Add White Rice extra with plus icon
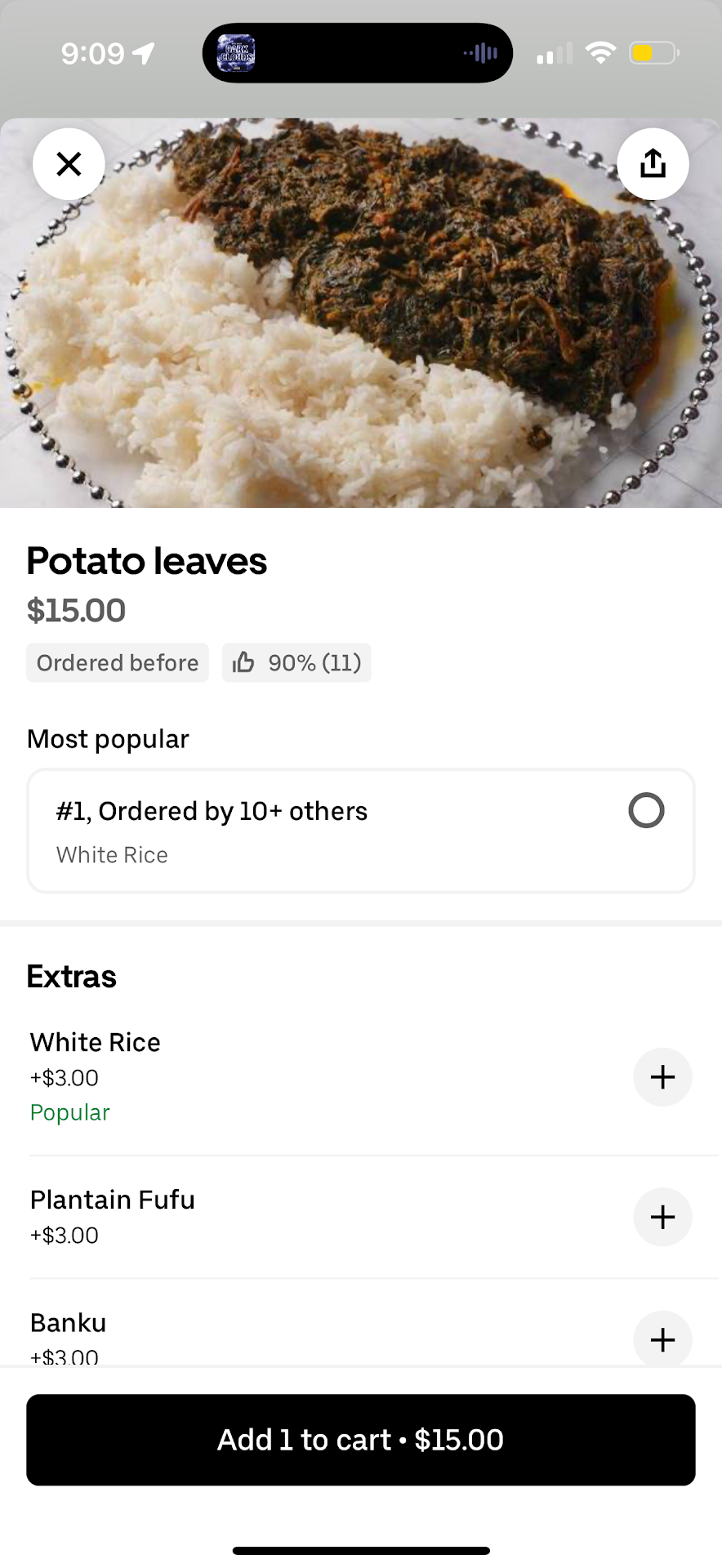The image size is (722, 1568). click(x=662, y=1077)
